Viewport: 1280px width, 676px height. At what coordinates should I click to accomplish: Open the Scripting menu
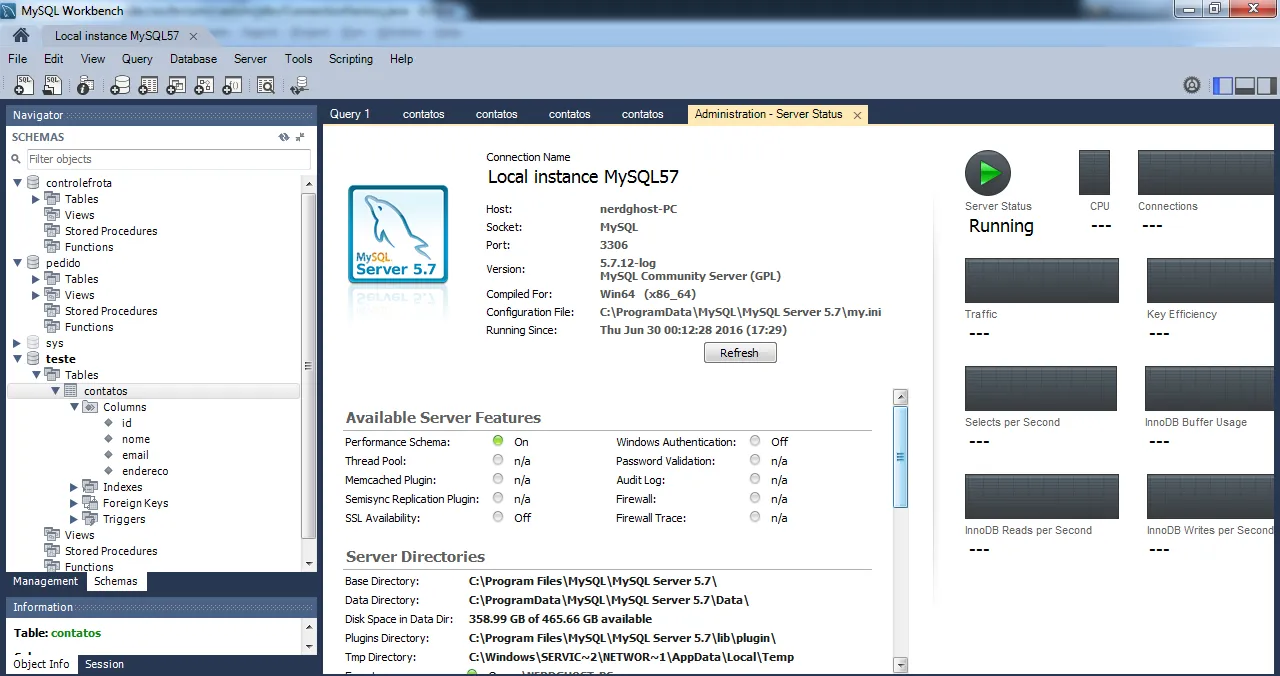(351, 59)
